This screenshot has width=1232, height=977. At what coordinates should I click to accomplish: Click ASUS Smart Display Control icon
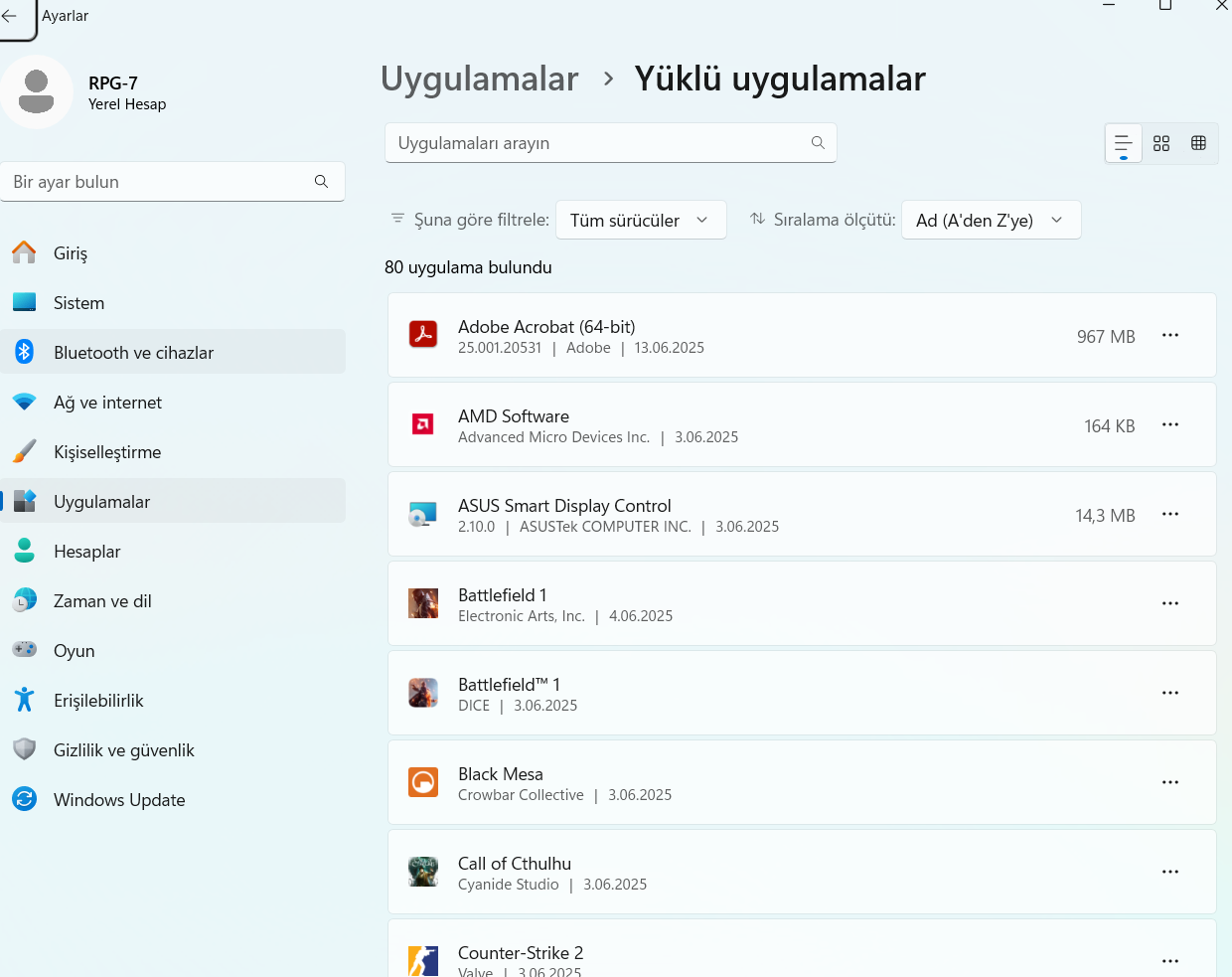(x=423, y=514)
